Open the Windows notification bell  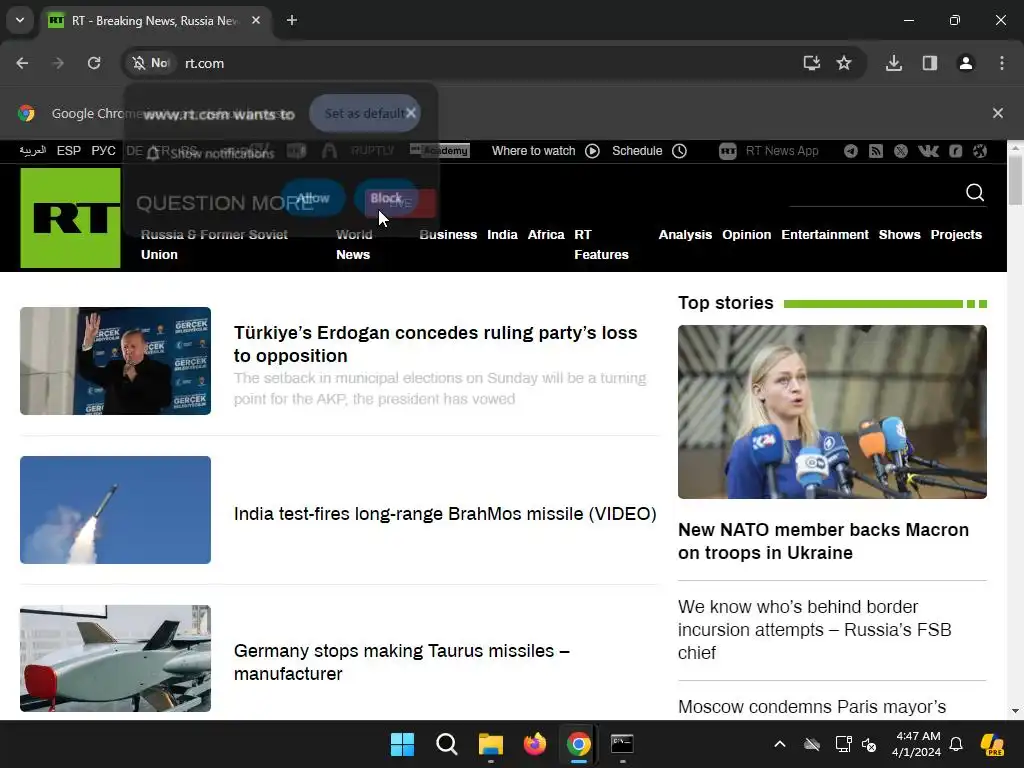click(x=956, y=744)
